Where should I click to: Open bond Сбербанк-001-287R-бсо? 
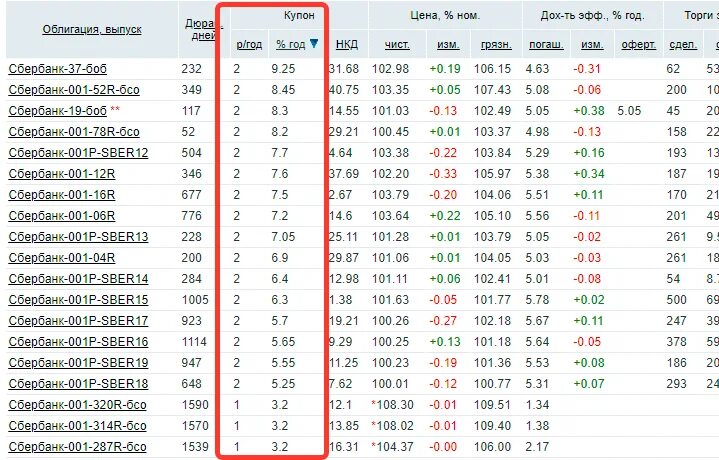pos(77,447)
